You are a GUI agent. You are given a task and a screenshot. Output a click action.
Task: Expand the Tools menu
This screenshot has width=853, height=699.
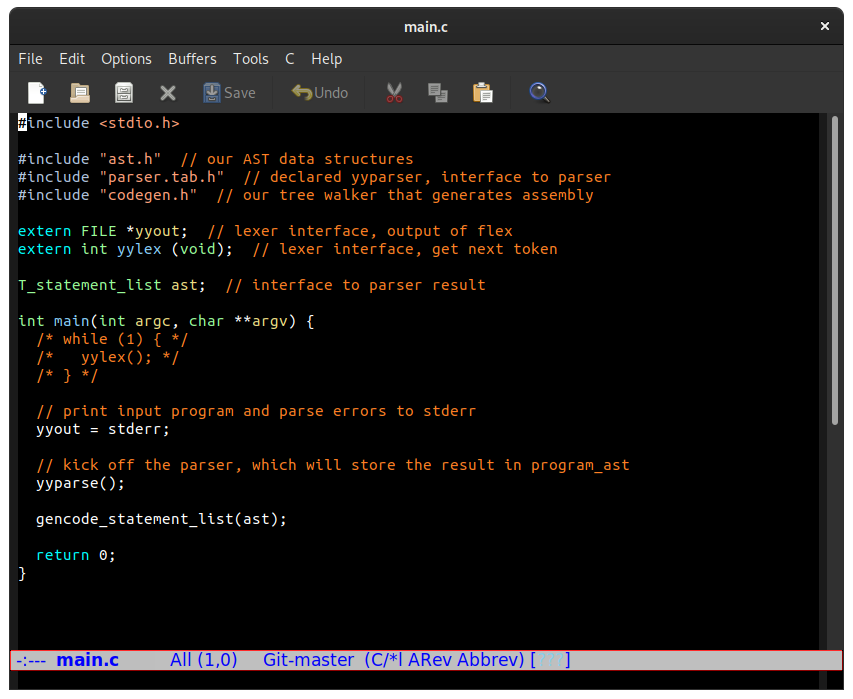point(251,59)
